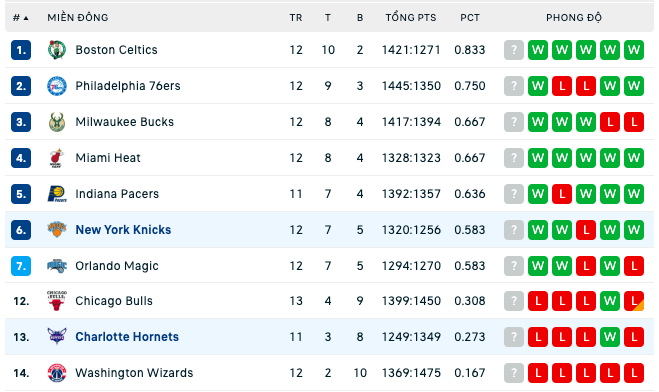Click the Chicago Bulls logo
Image resolution: width=659 pixels, height=392 pixels.
(57, 301)
